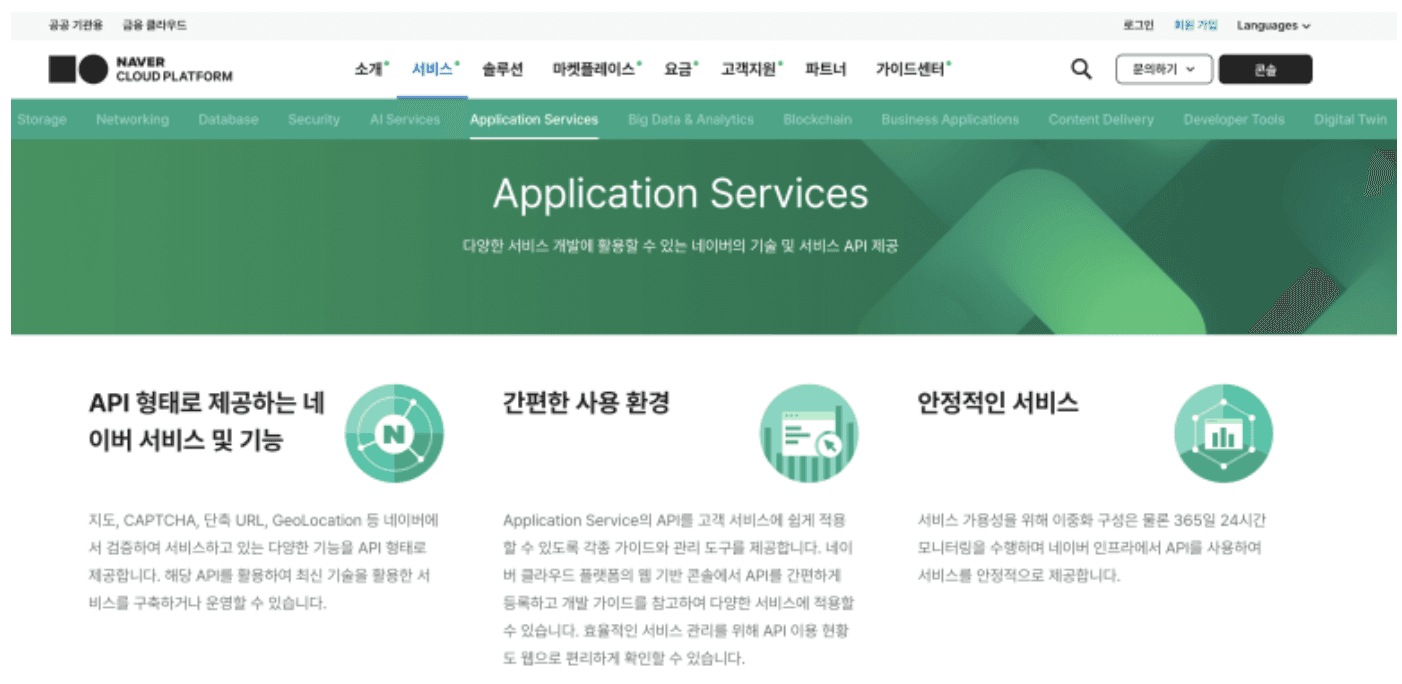1402x684 pixels.
Task: Expand the Languages dropdown
Action: [1273, 26]
